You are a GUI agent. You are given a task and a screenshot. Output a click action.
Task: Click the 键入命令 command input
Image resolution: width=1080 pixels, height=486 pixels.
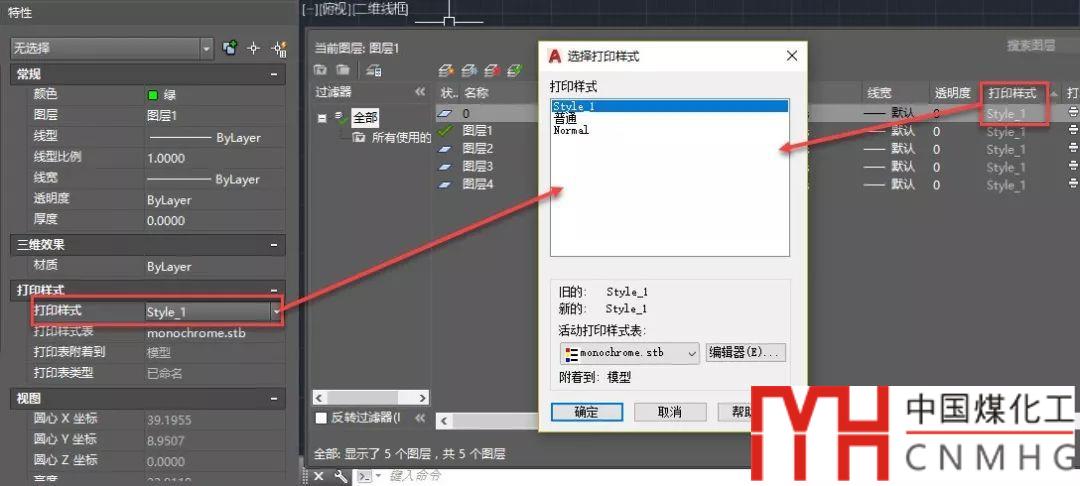(x=414, y=476)
